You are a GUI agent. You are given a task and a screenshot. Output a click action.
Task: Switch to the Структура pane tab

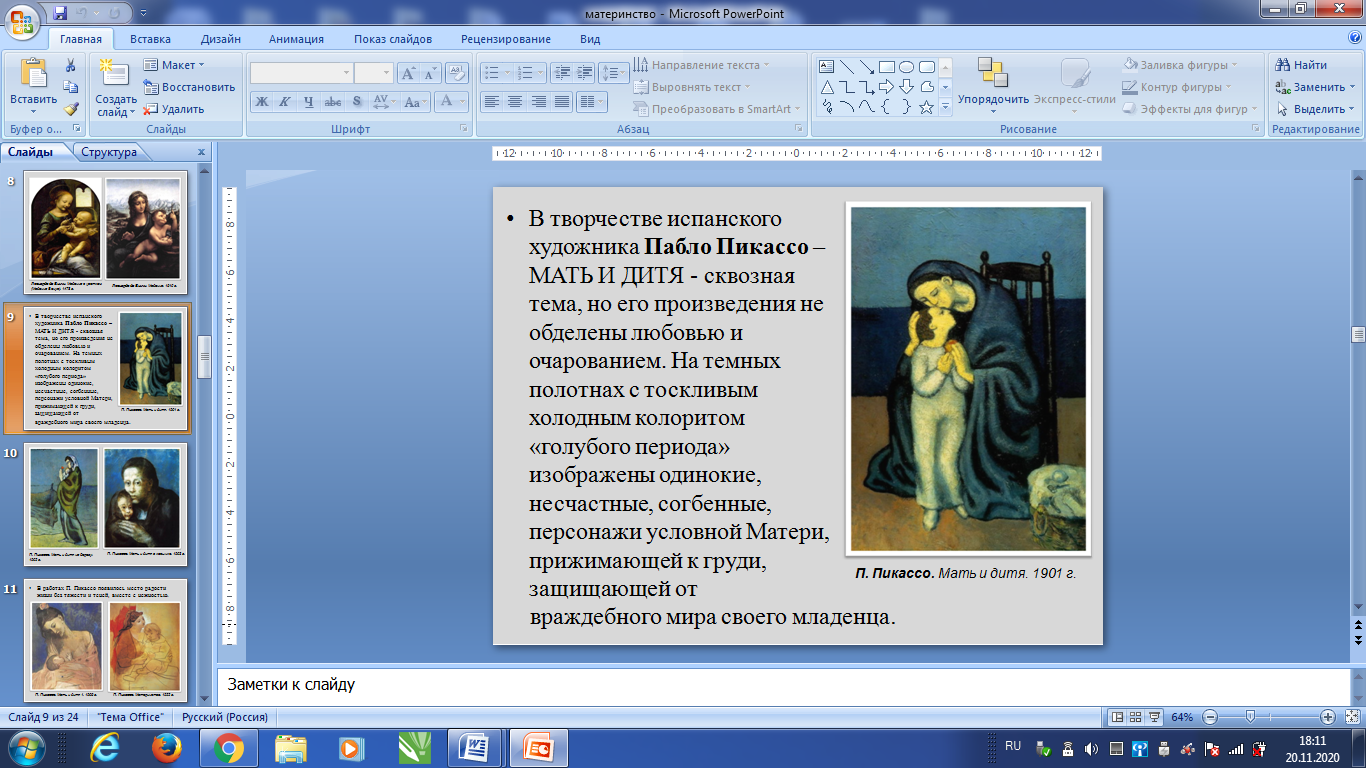[x=109, y=152]
